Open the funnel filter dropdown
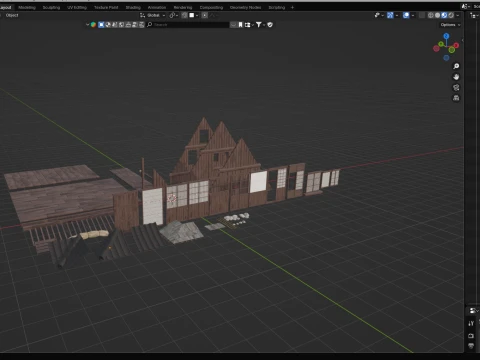 point(260,25)
